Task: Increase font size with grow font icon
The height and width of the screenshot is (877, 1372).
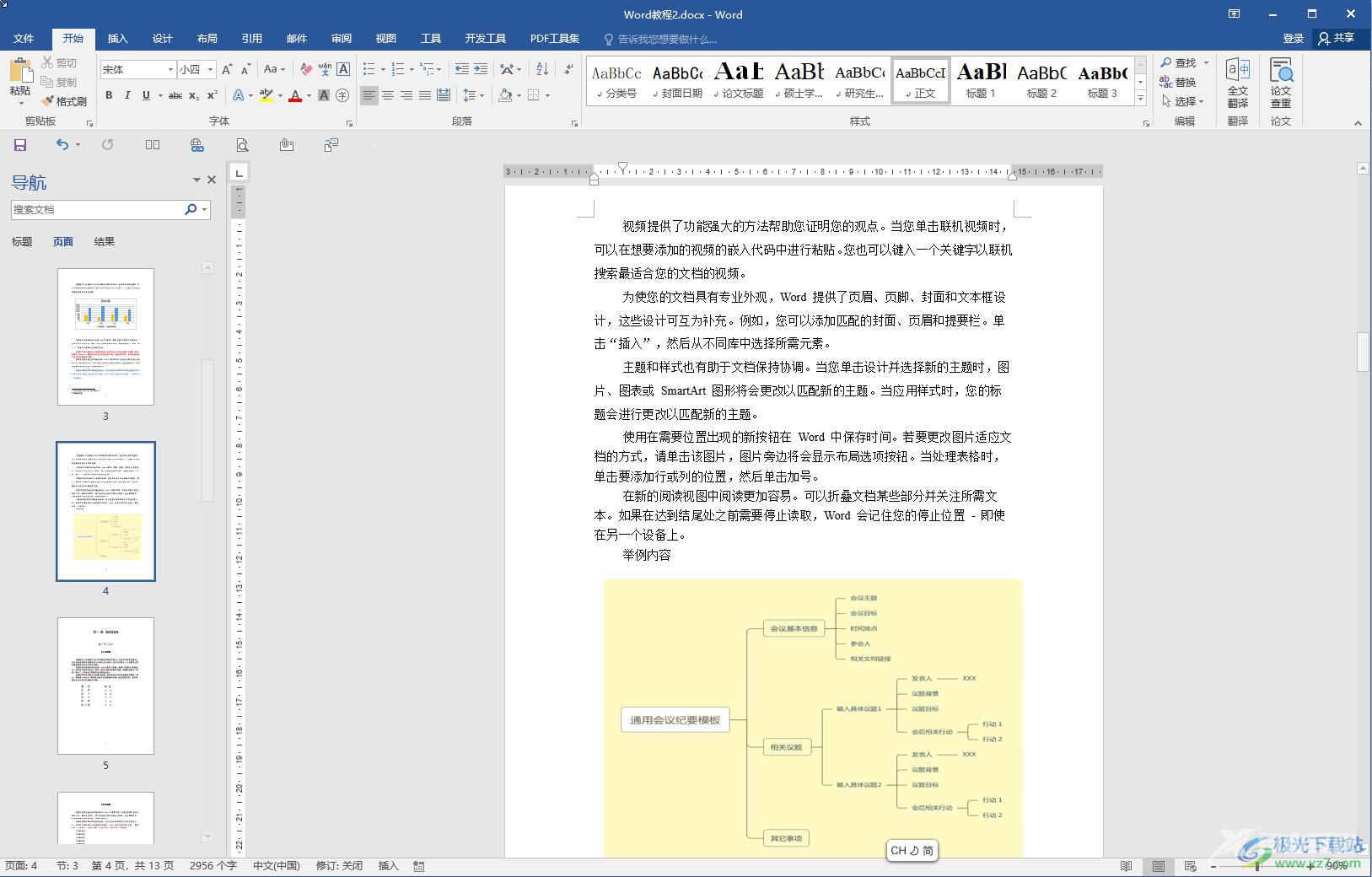Action: click(227, 69)
